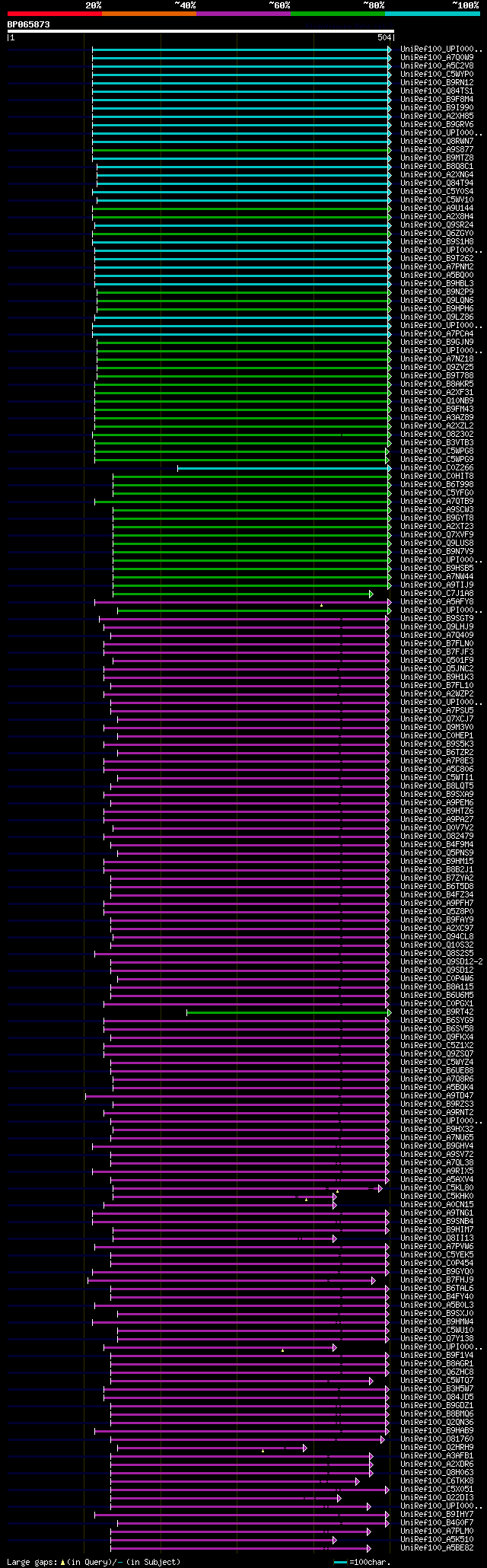
Task: Select label UniRef100_B9S1H8
Action: (437, 241)
